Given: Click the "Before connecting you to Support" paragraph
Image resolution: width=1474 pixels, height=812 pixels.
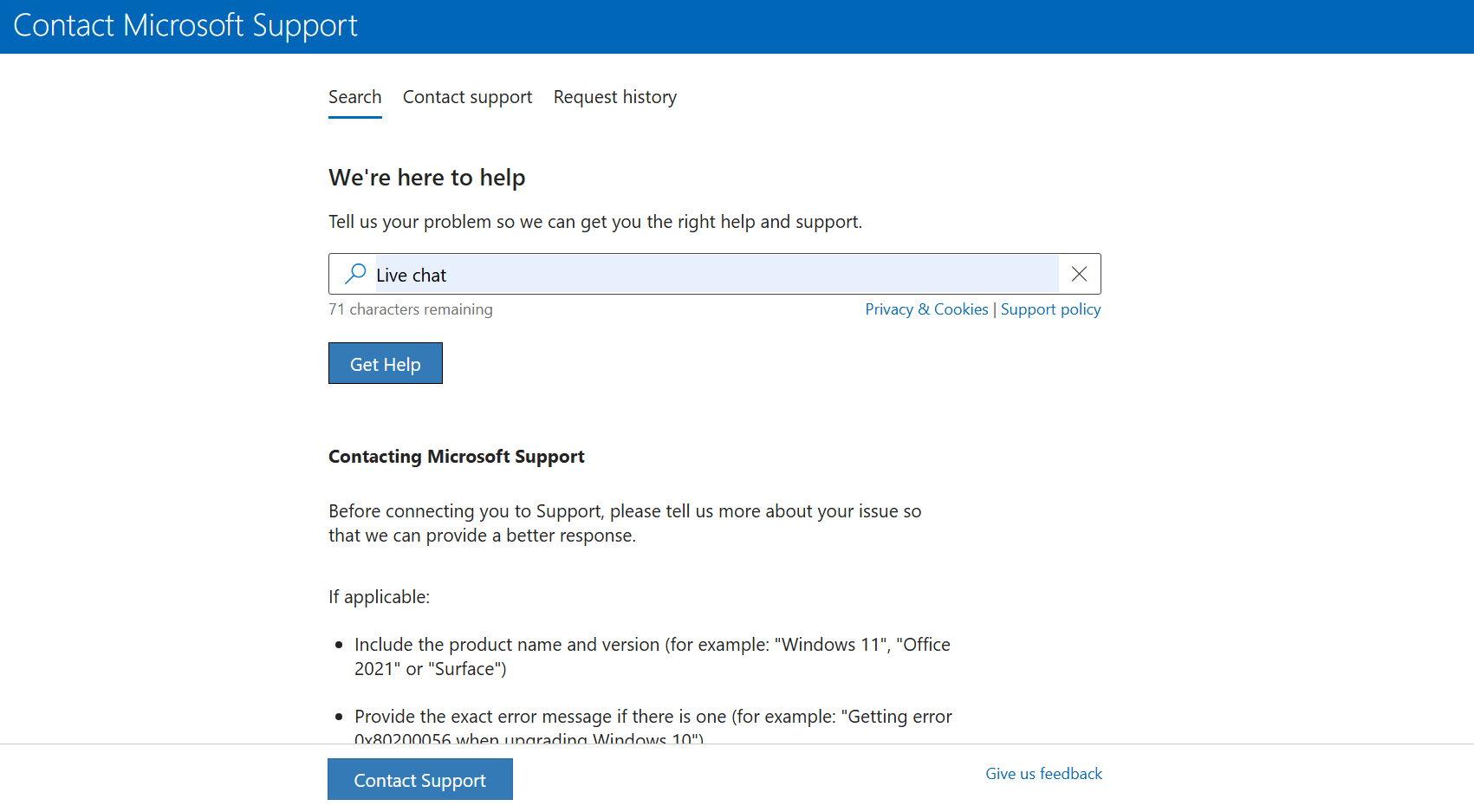Looking at the screenshot, I should click(x=625, y=523).
